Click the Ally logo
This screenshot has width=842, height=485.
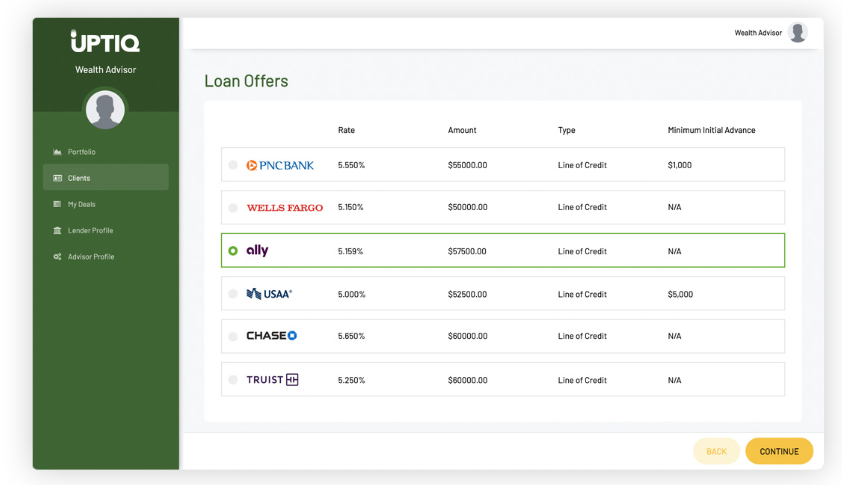tap(257, 250)
